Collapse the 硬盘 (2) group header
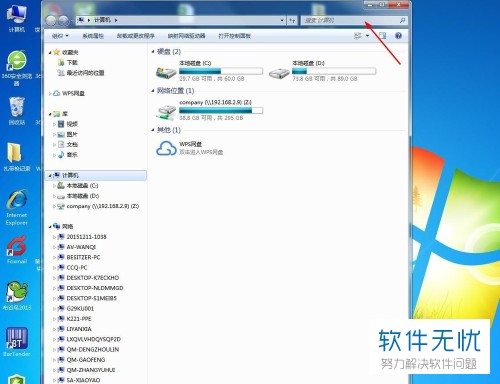Image resolution: width=500 pixels, height=384 pixels. click(x=153, y=51)
